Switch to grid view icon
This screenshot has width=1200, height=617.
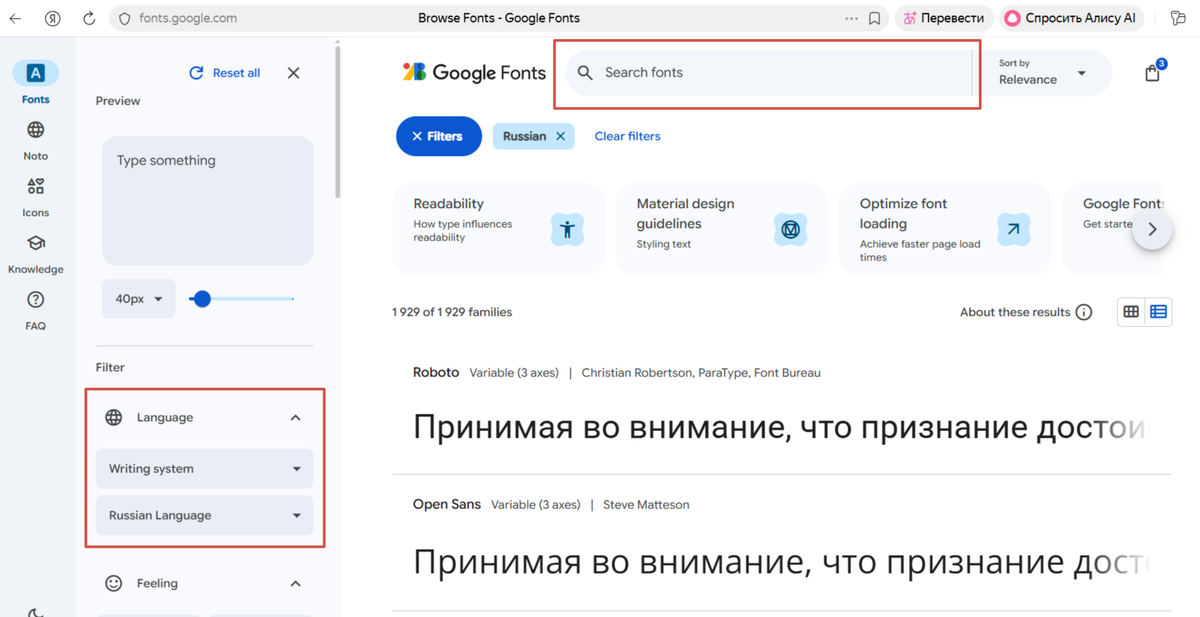pyautogui.click(x=1131, y=312)
